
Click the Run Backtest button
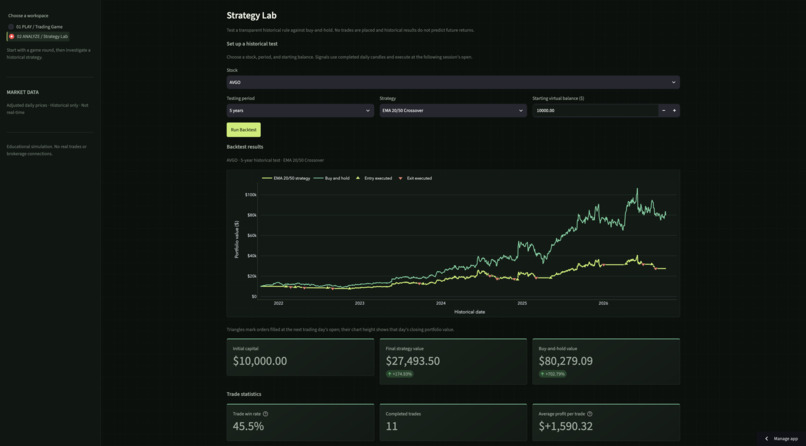tap(244, 130)
